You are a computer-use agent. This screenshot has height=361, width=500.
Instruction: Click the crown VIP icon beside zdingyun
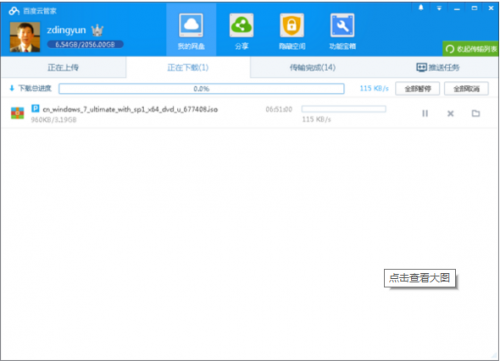pyautogui.click(x=97, y=30)
